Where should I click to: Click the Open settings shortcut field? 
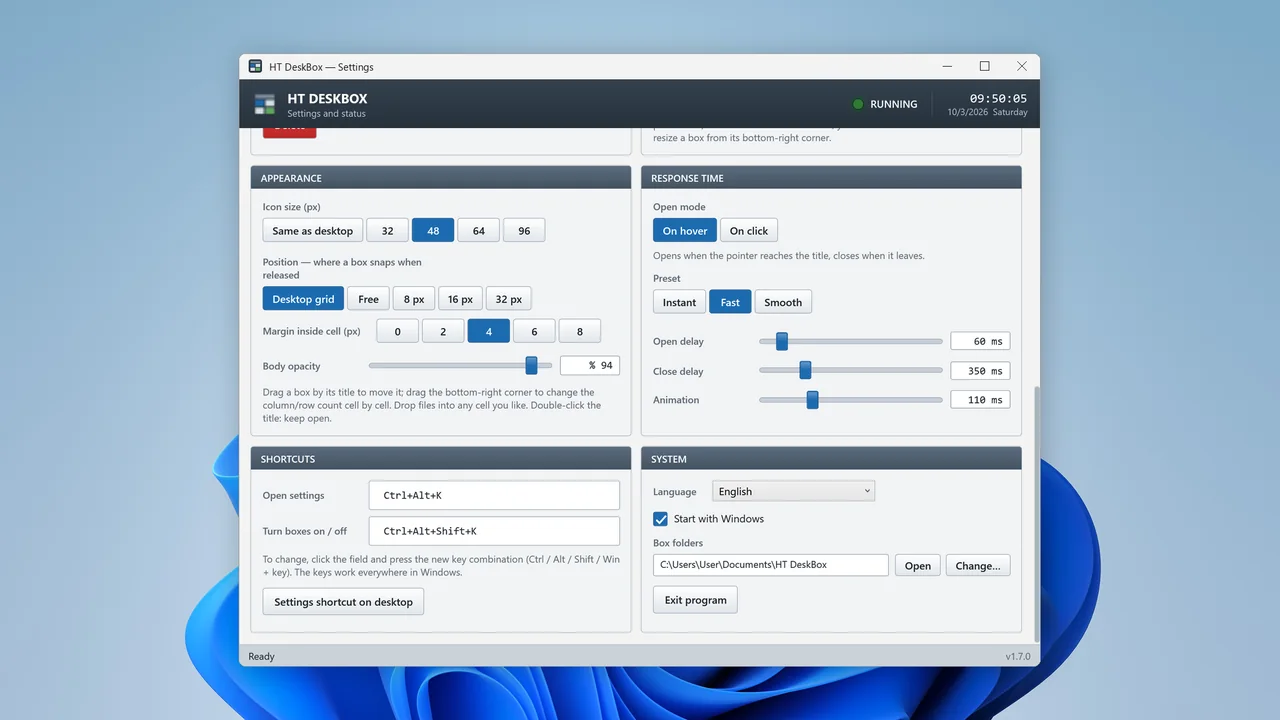coord(494,495)
